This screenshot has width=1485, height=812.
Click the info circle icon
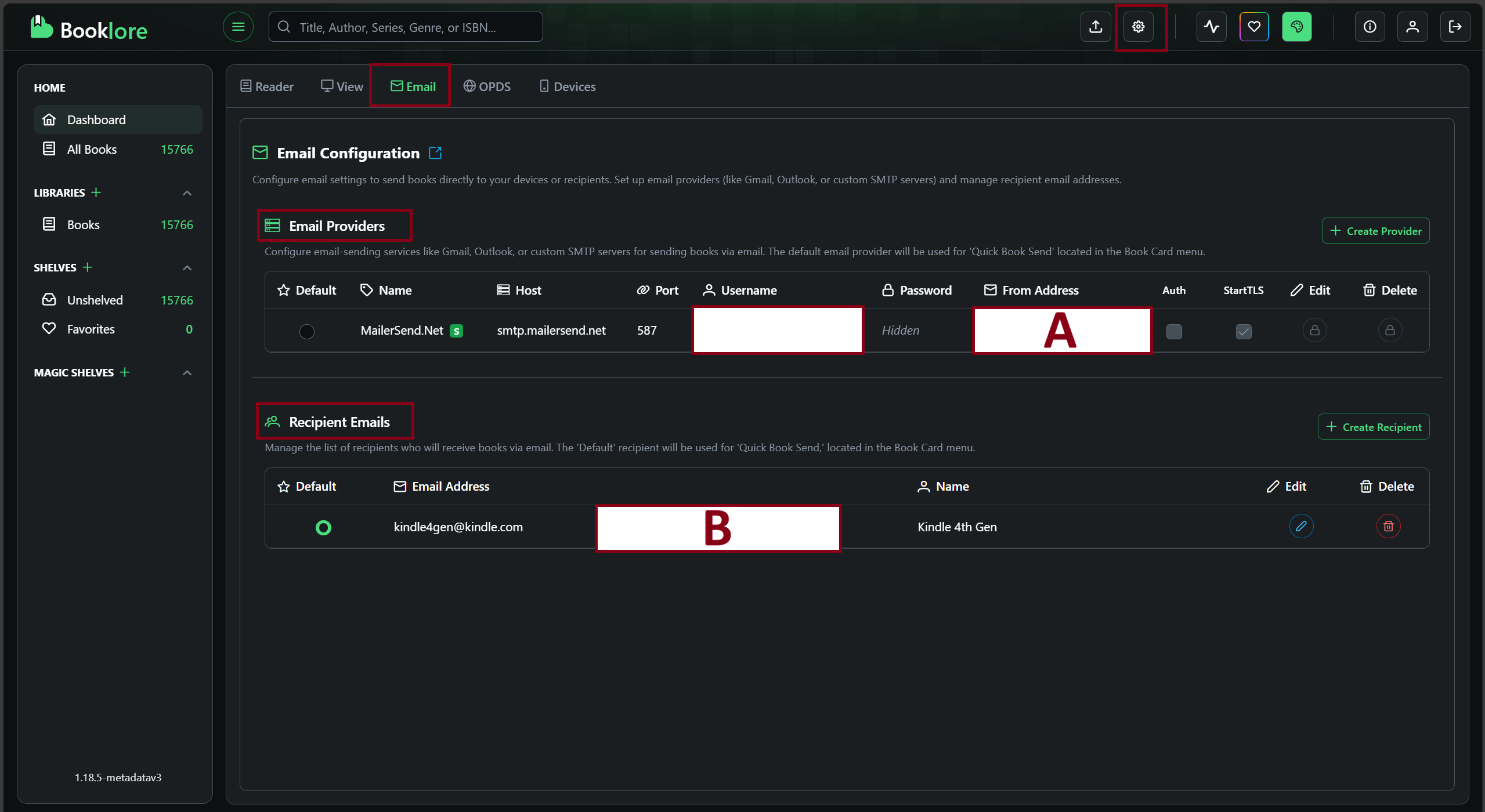1370,27
